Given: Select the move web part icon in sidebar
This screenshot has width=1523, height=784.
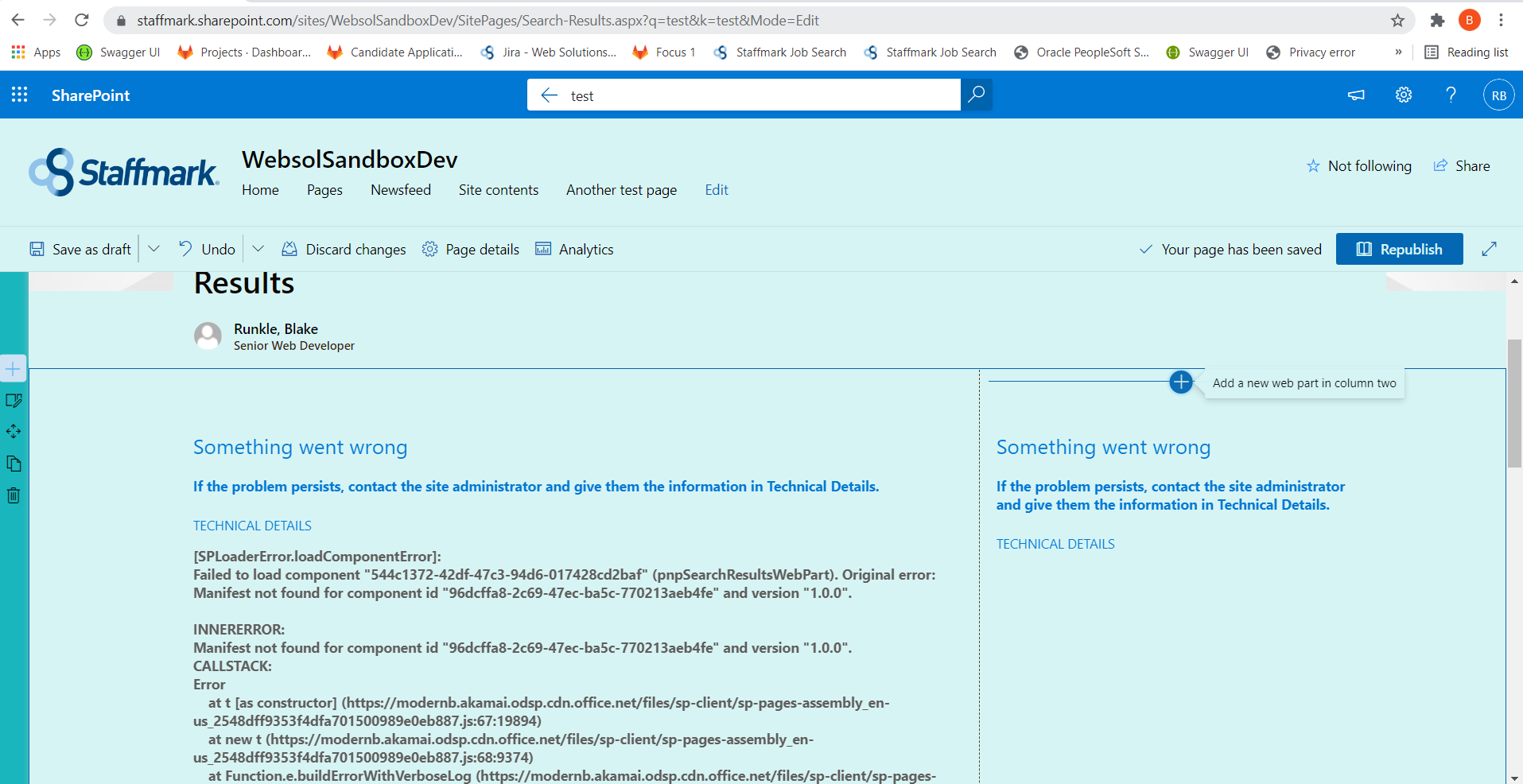Looking at the screenshot, I should (x=13, y=432).
